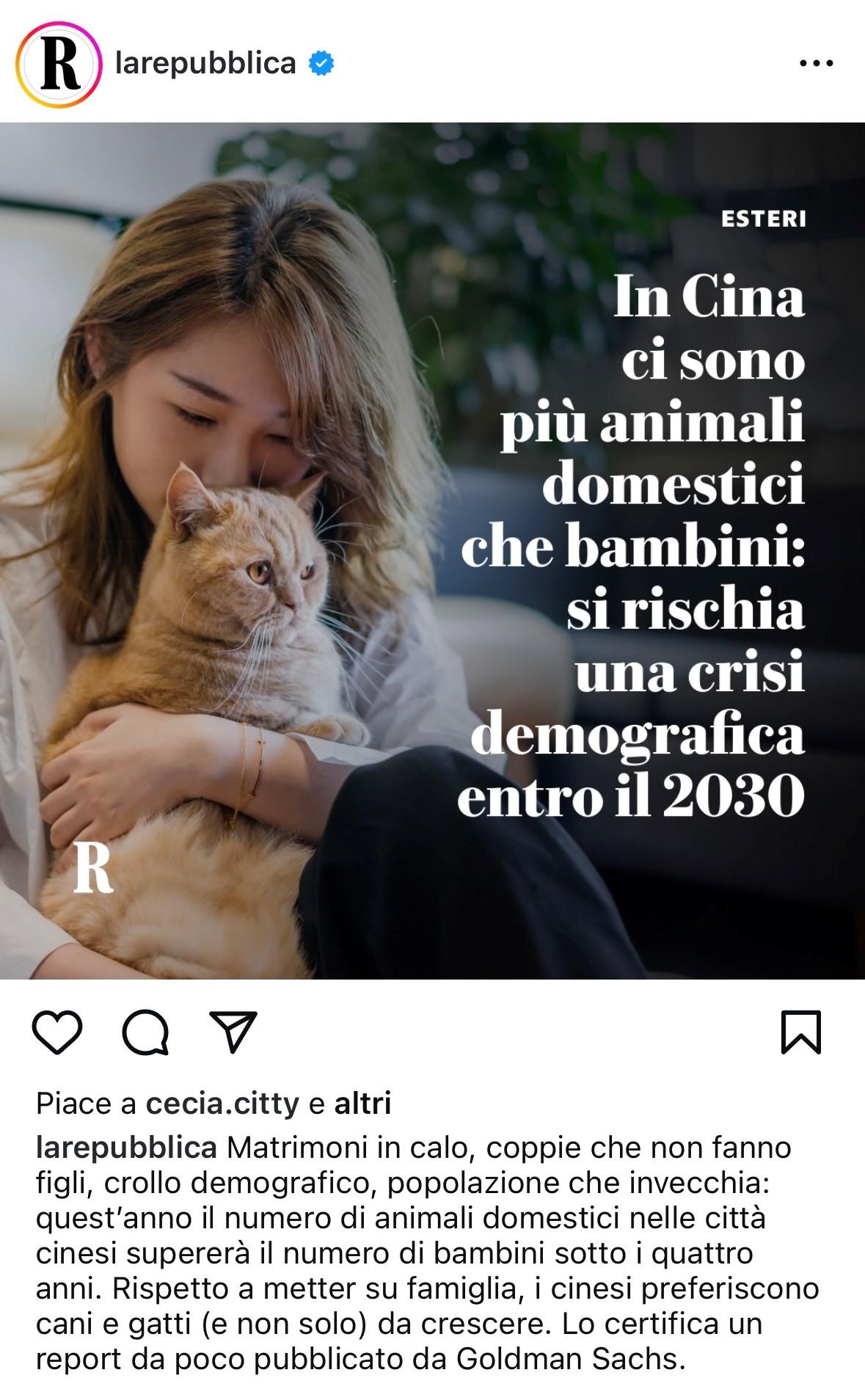Open the cecia.citty profile from the likes line
The image size is (865, 1400).
coord(223,1104)
